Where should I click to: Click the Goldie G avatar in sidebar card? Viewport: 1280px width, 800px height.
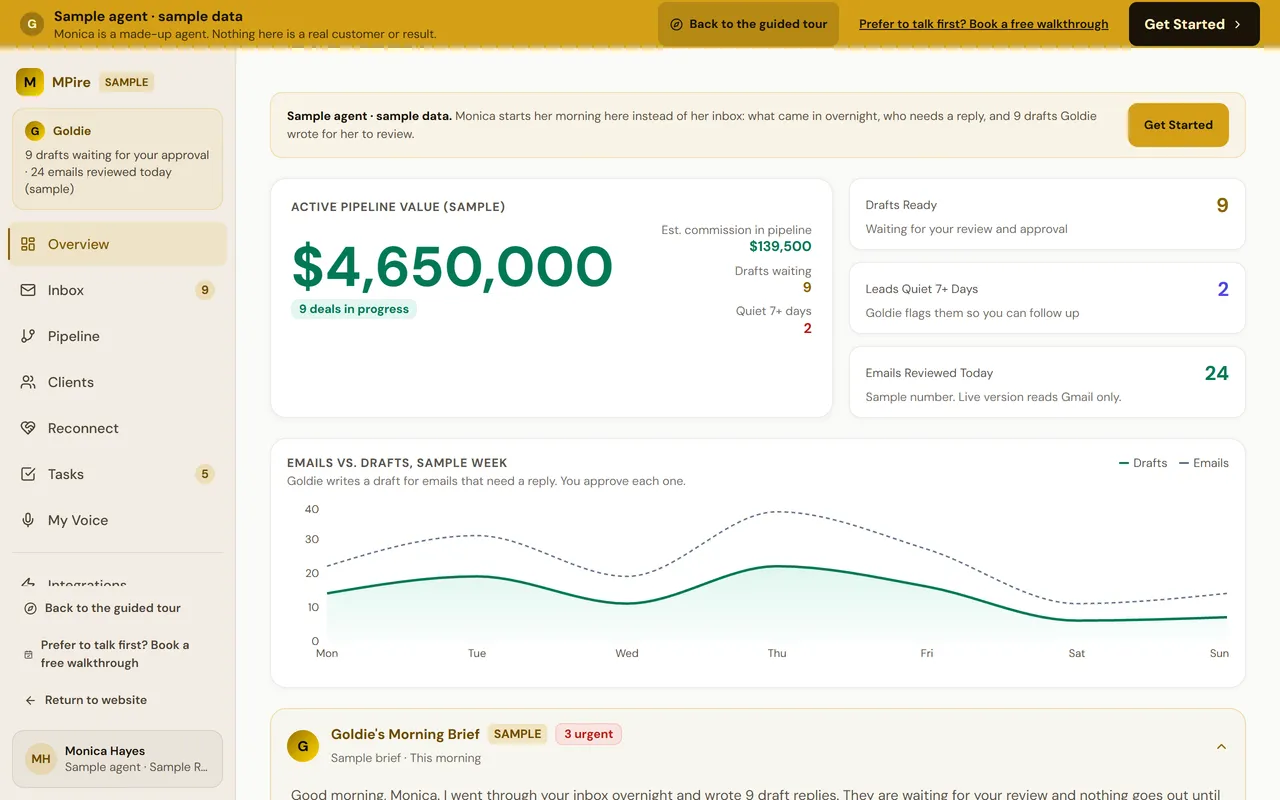click(x=35, y=131)
